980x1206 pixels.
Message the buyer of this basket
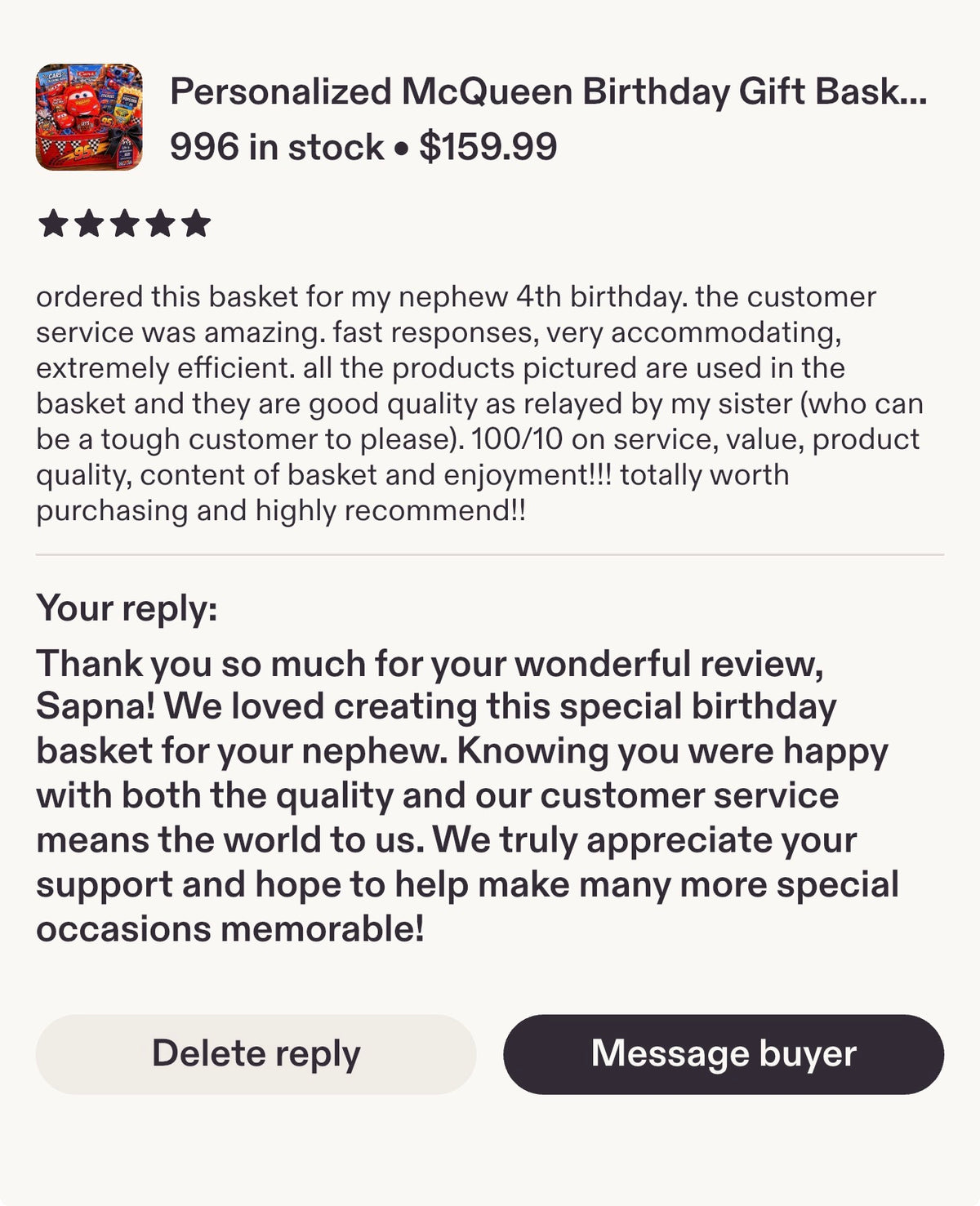tap(724, 1054)
